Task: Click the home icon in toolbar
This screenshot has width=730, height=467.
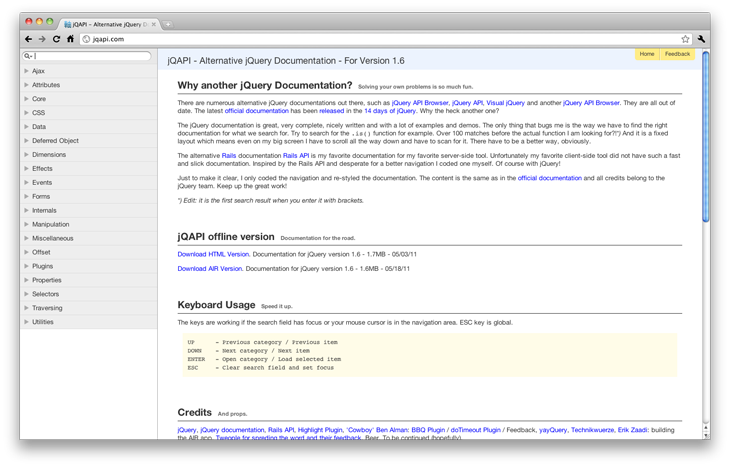Action: point(71,39)
